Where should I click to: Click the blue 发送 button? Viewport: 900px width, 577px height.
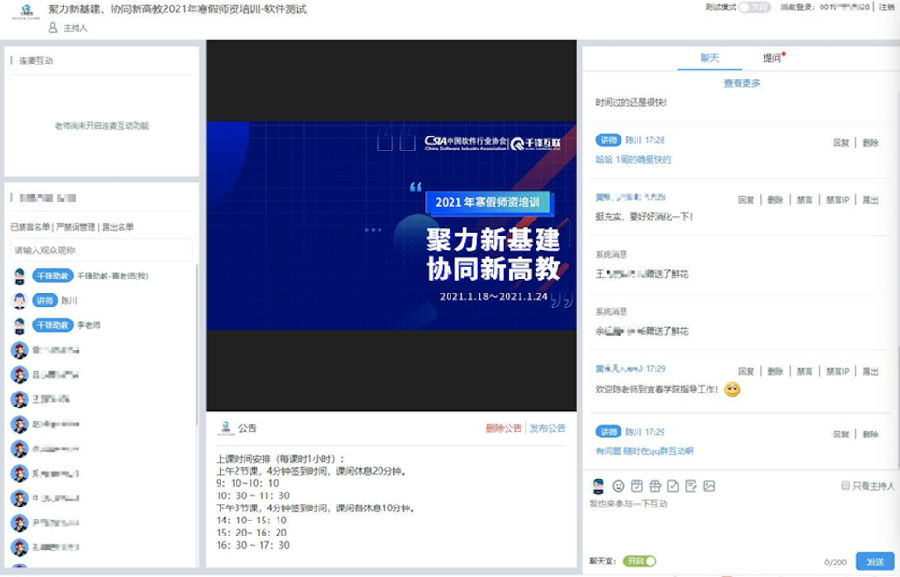click(x=875, y=561)
